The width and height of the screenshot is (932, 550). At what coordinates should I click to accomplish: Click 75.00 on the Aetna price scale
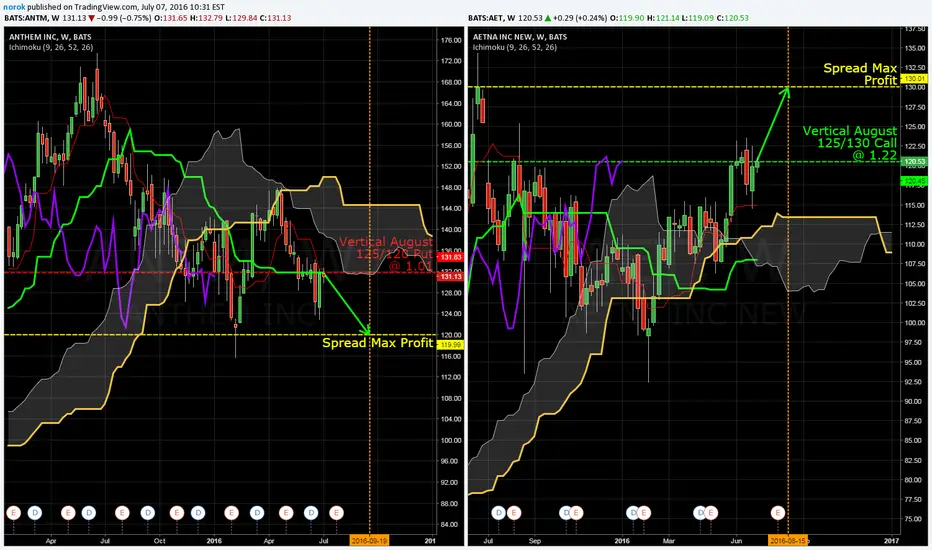point(915,519)
